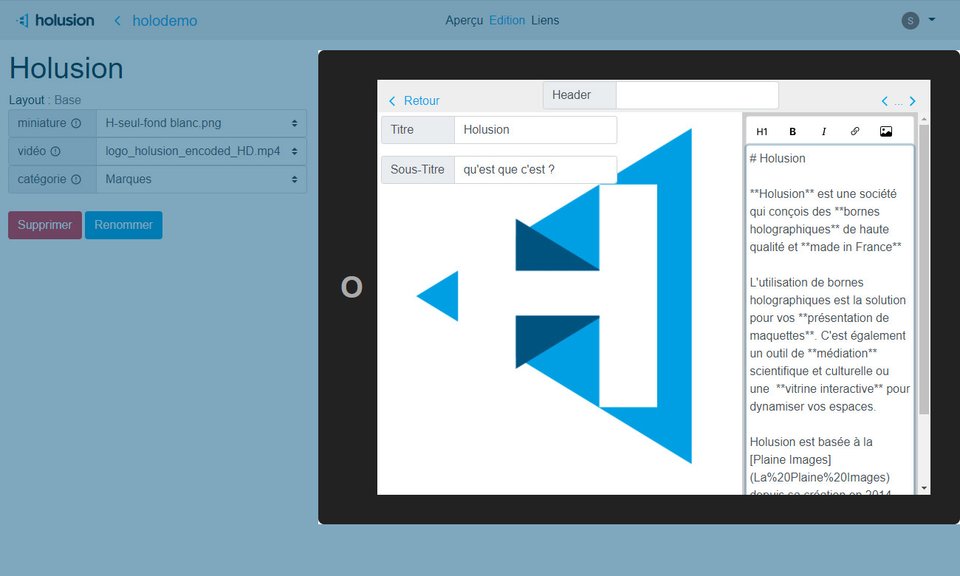
Task: Click the holusion logo in the top bar
Action: [55, 19]
